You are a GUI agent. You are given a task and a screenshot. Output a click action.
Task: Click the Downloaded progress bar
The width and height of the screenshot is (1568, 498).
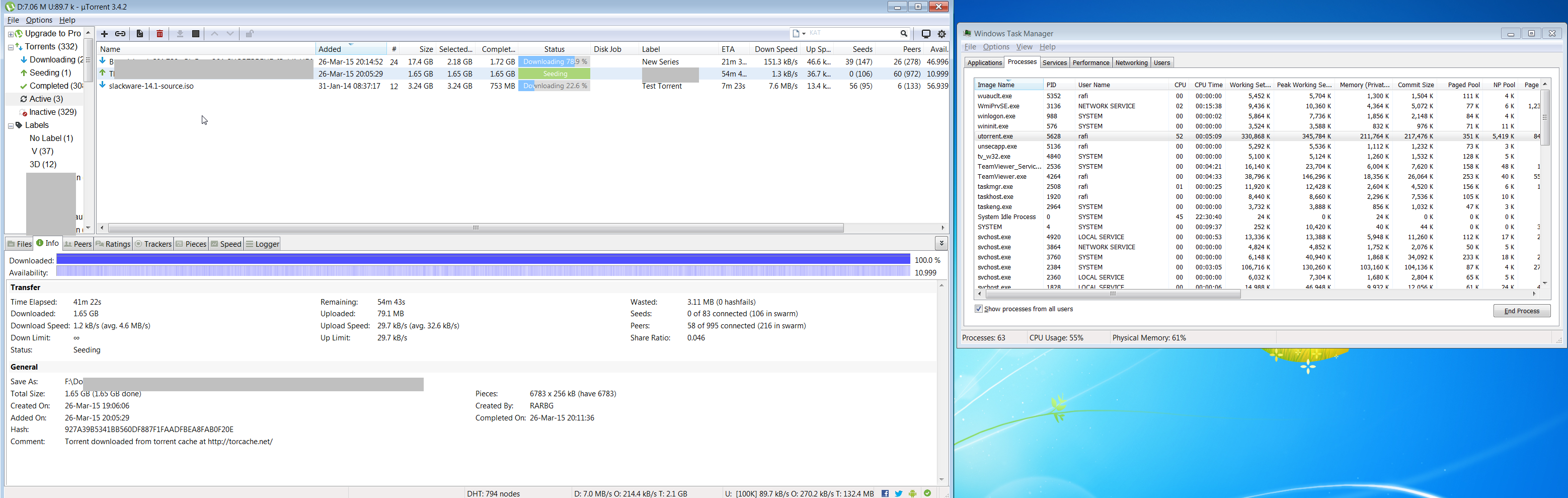[483, 260]
